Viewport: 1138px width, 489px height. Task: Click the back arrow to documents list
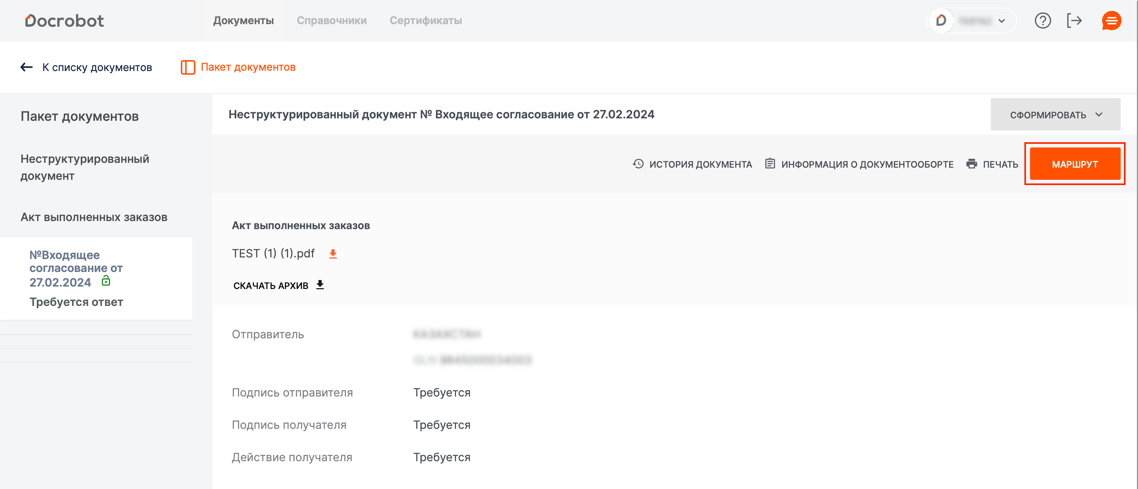[27, 67]
